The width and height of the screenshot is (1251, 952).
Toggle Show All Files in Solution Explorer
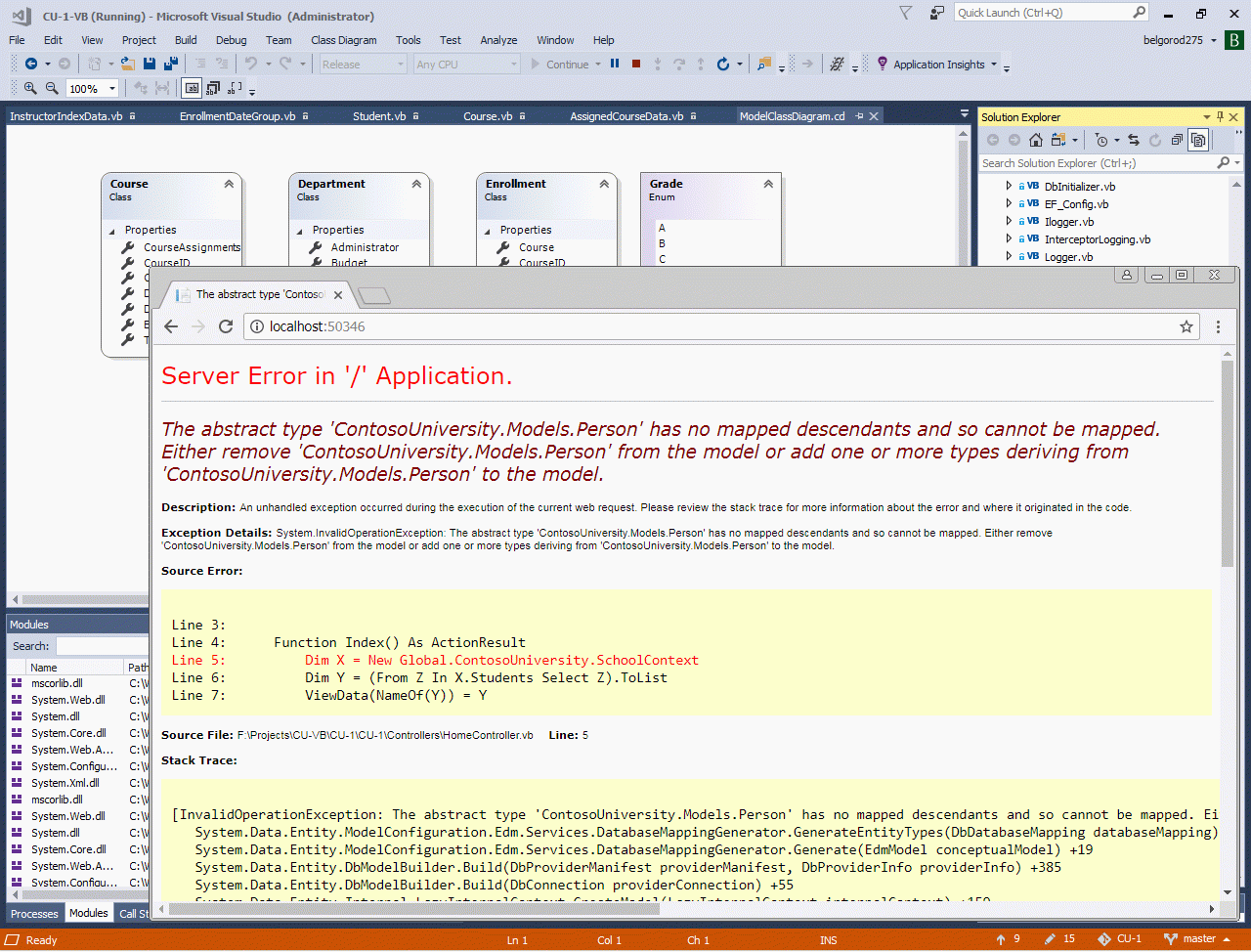[1198, 141]
